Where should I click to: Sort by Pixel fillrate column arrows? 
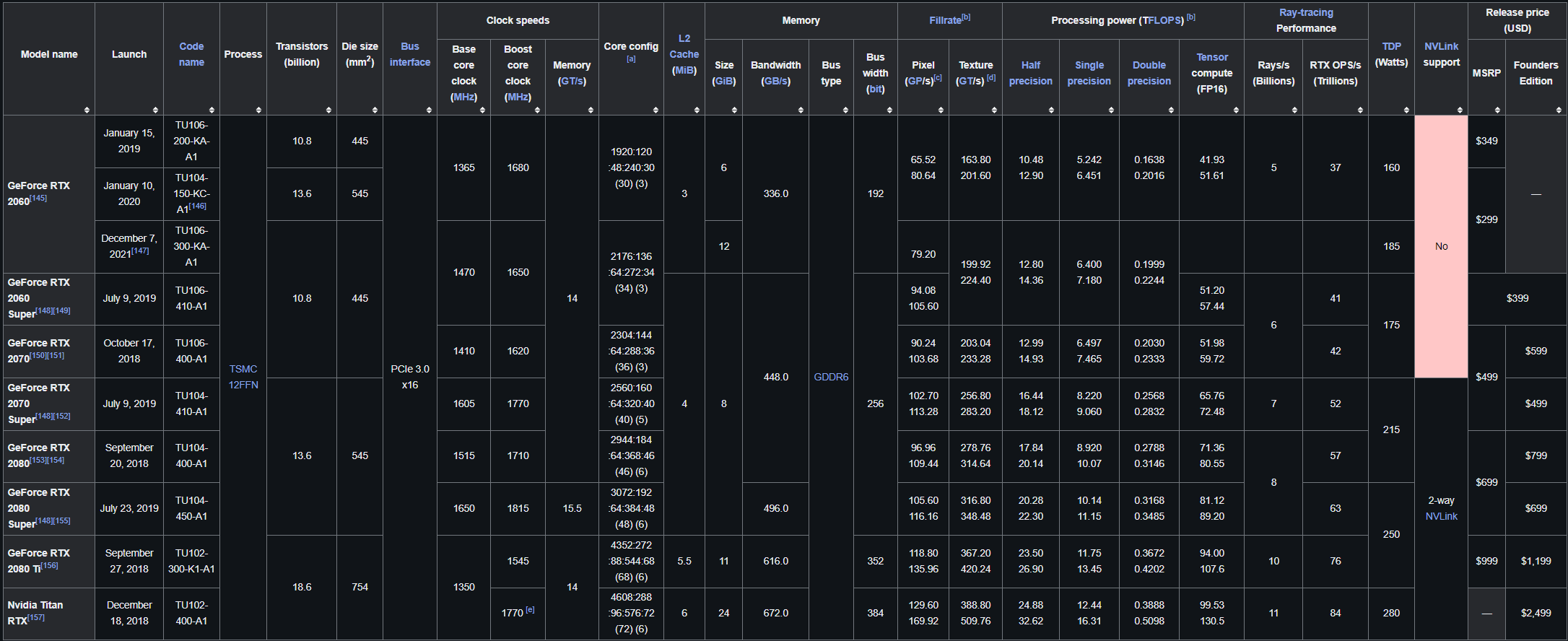click(941, 110)
